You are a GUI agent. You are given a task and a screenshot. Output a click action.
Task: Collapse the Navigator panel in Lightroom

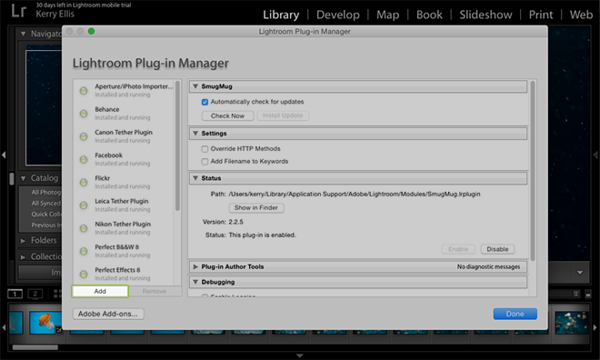23,34
